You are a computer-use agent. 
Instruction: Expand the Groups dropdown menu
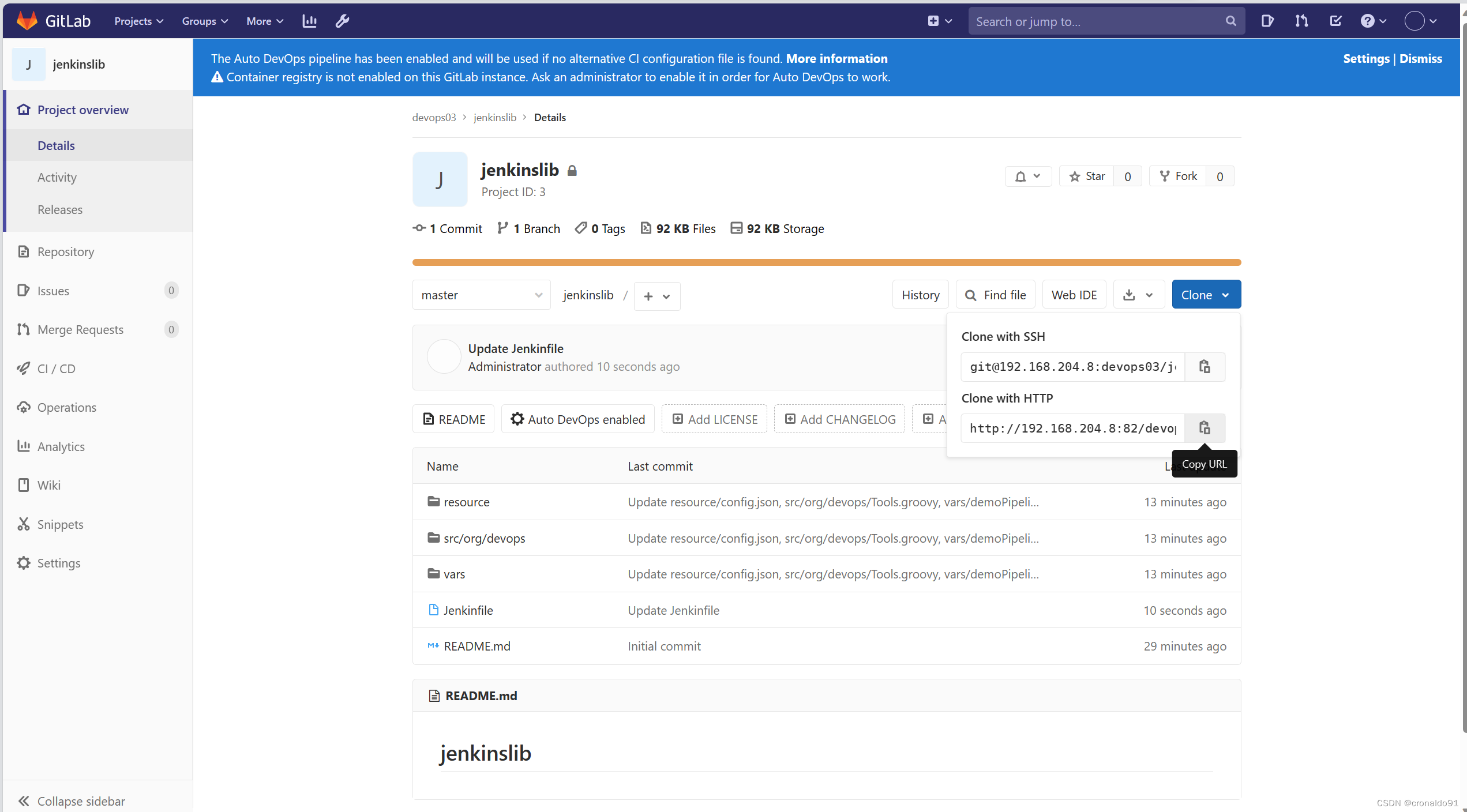(x=205, y=21)
